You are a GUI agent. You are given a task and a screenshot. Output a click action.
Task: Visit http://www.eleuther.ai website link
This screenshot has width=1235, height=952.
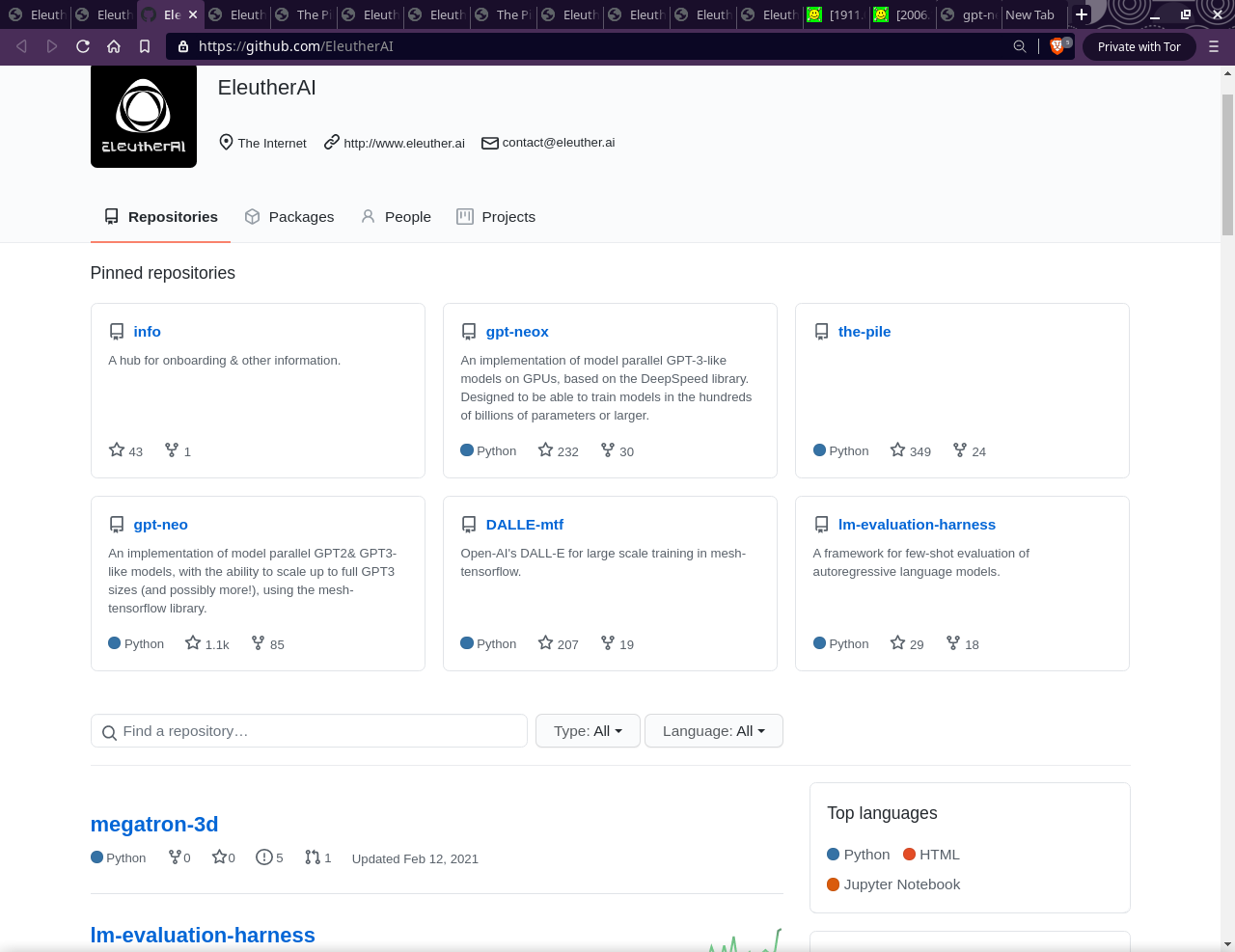404,143
